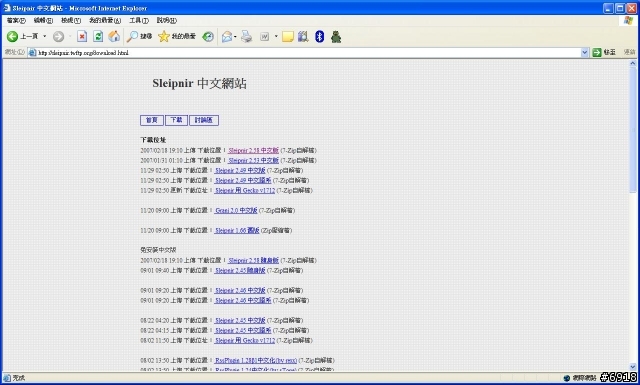
Task: Stop loading with the red X page icon
Action: point(82,36)
